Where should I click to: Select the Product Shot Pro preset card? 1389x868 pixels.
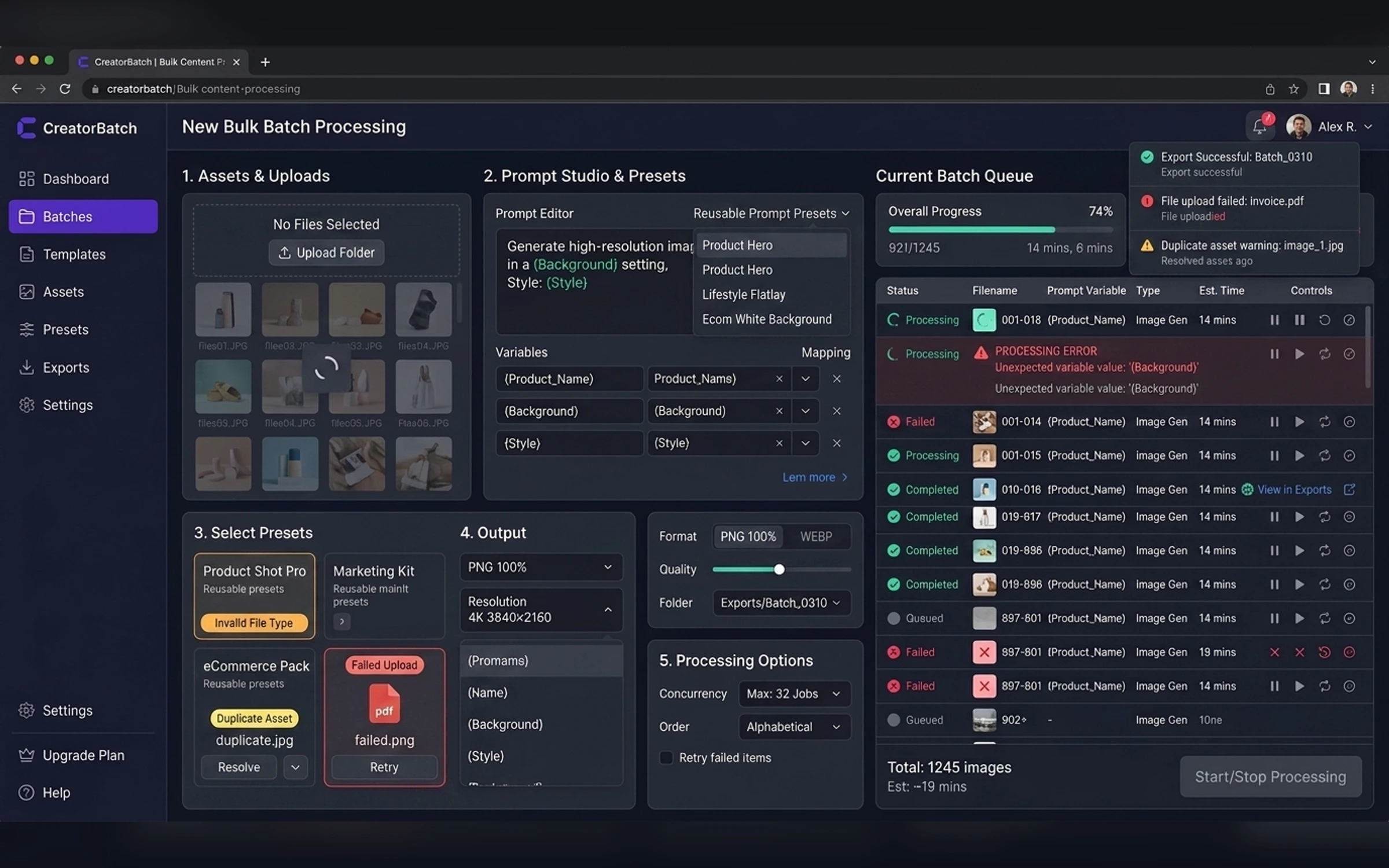pyautogui.click(x=255, y=596)
